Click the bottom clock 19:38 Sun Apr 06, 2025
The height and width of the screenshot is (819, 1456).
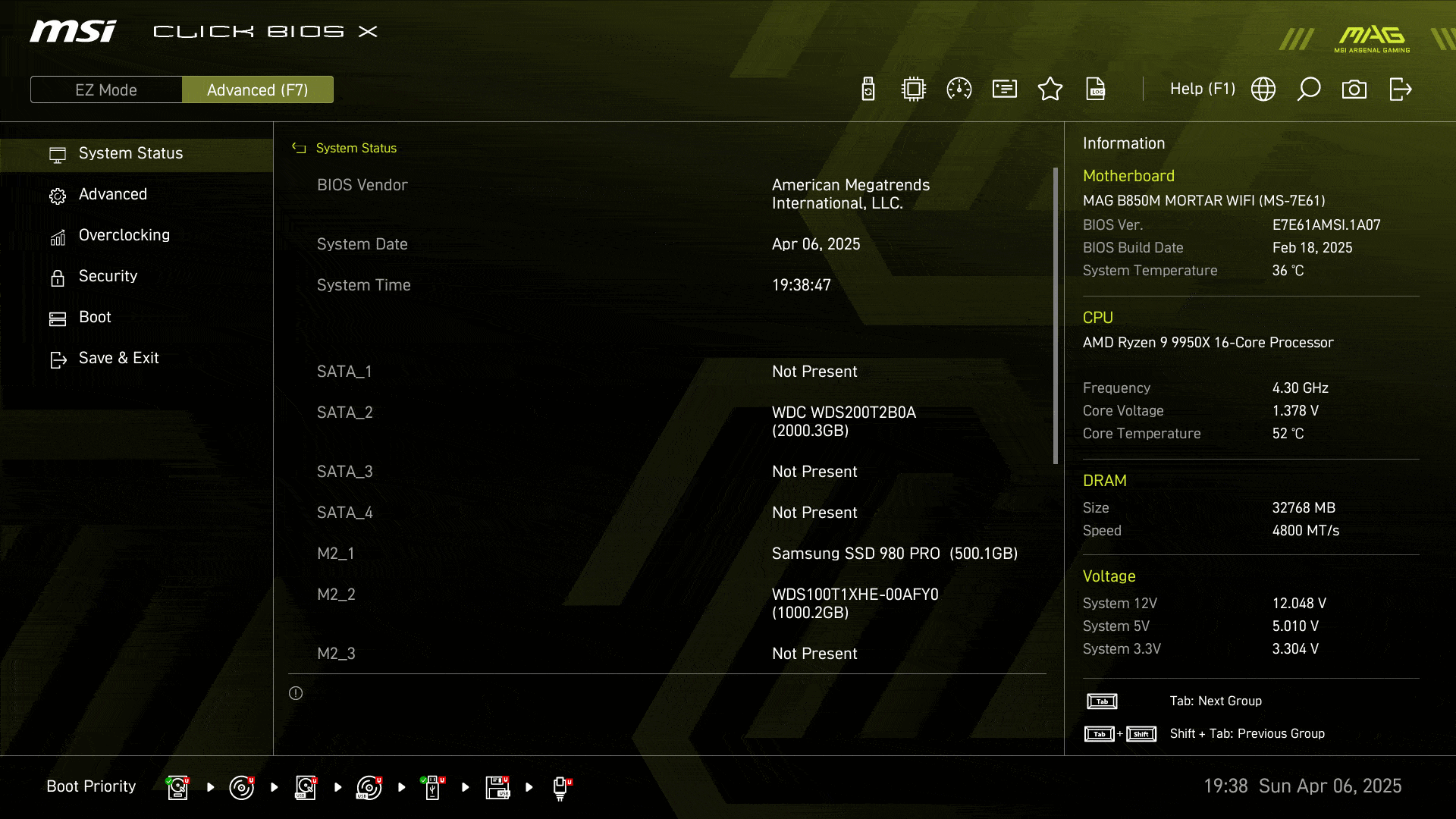[x=1302, y=786]
